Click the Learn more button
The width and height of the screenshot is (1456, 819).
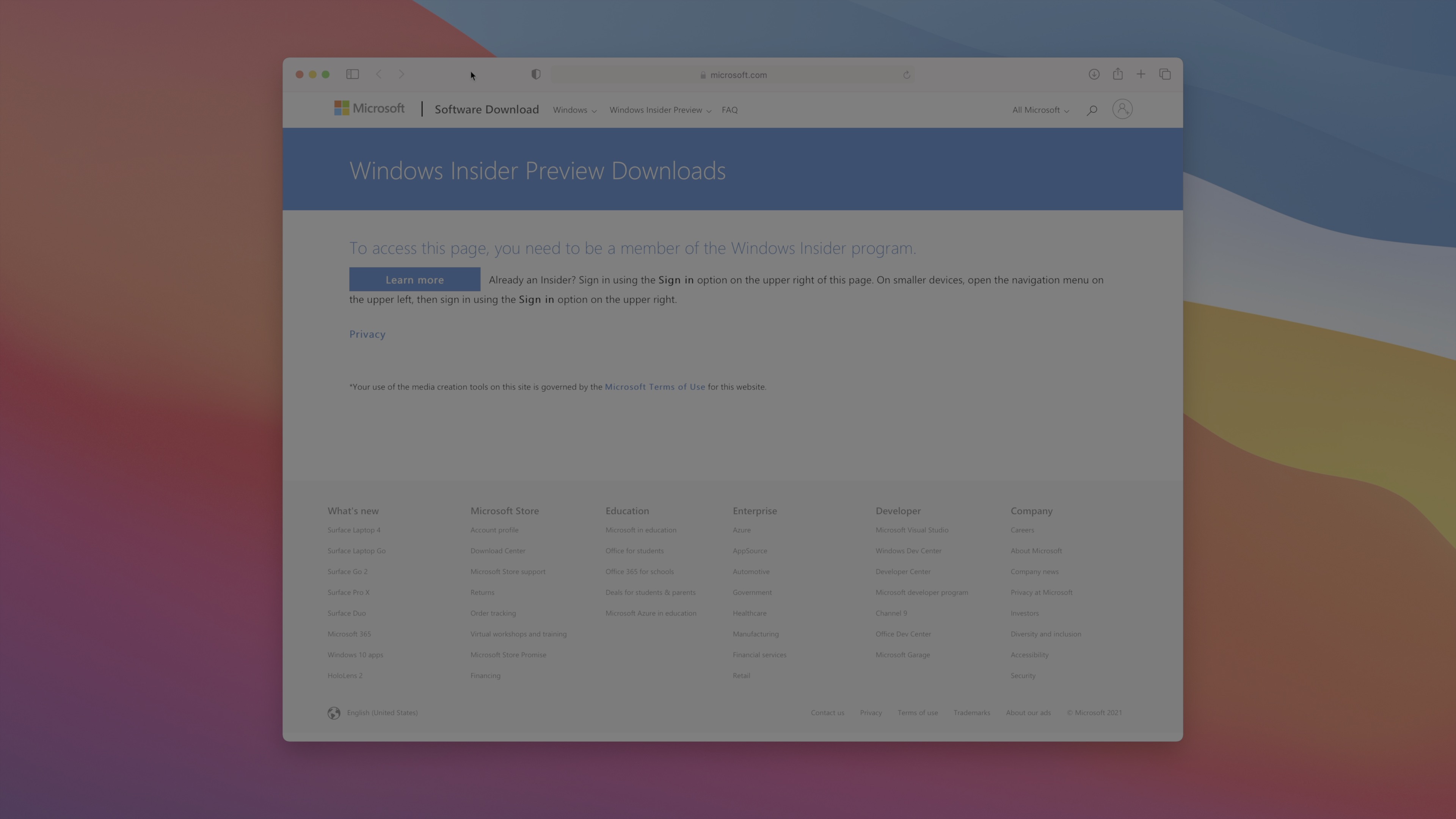click(x=414, y=279)
